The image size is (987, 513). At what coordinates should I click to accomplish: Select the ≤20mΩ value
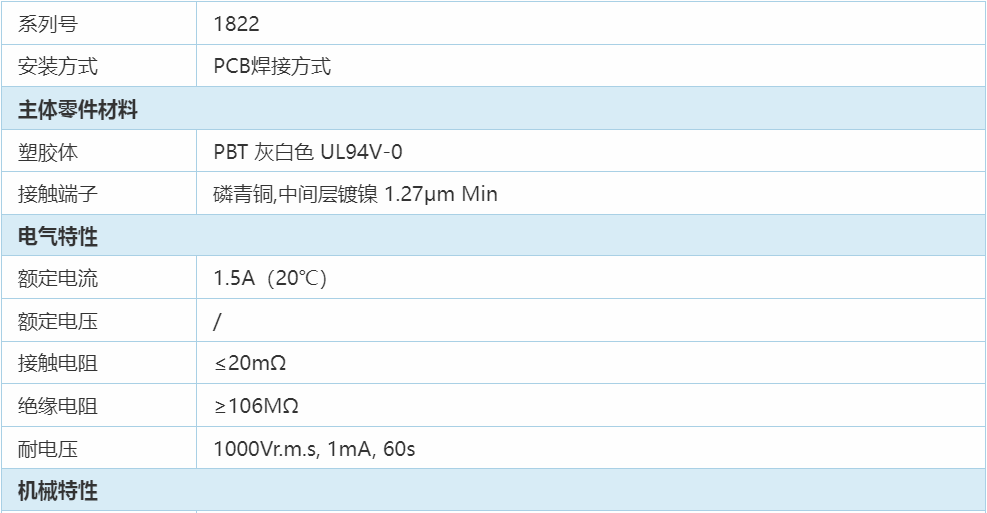(x=250, y=363)
